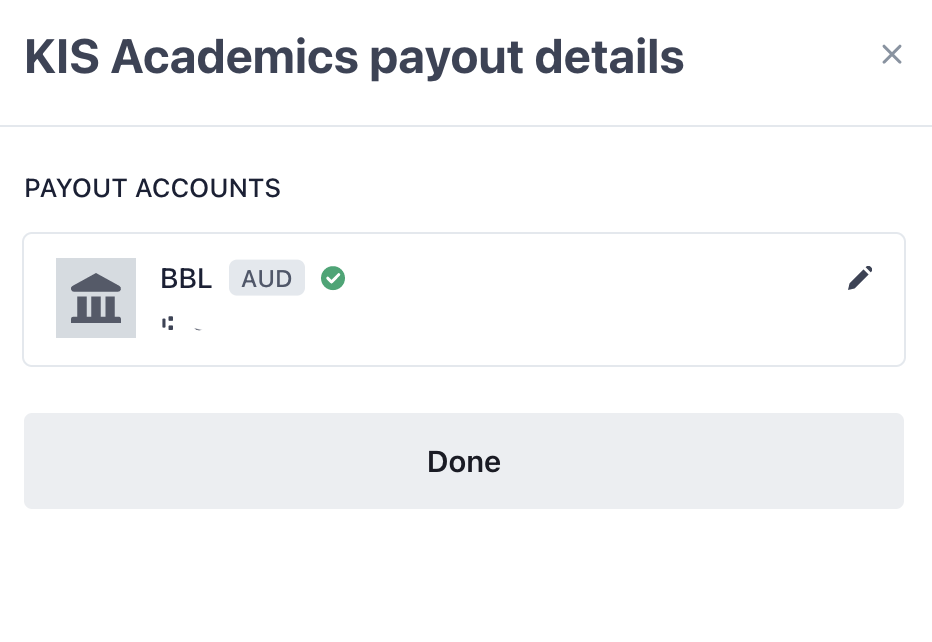Image resolution: width=932 pixels, height=642 pixels.
Task: Open editing via the pencil icon
Action: tap(860, 278)
